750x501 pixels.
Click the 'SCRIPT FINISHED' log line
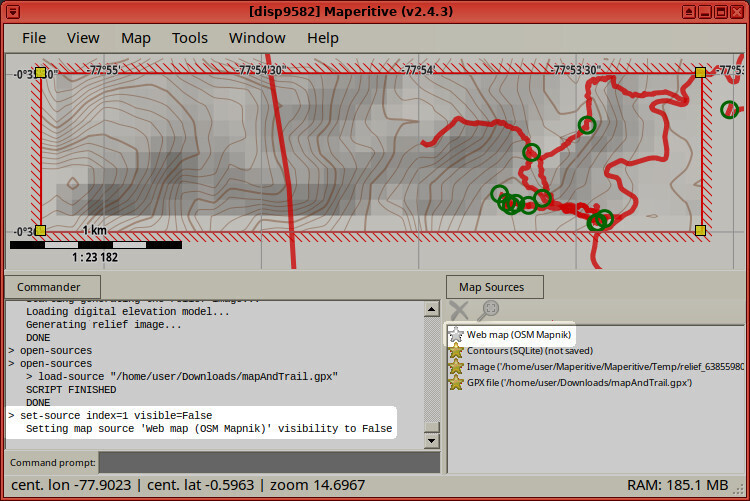click(71, 390)
